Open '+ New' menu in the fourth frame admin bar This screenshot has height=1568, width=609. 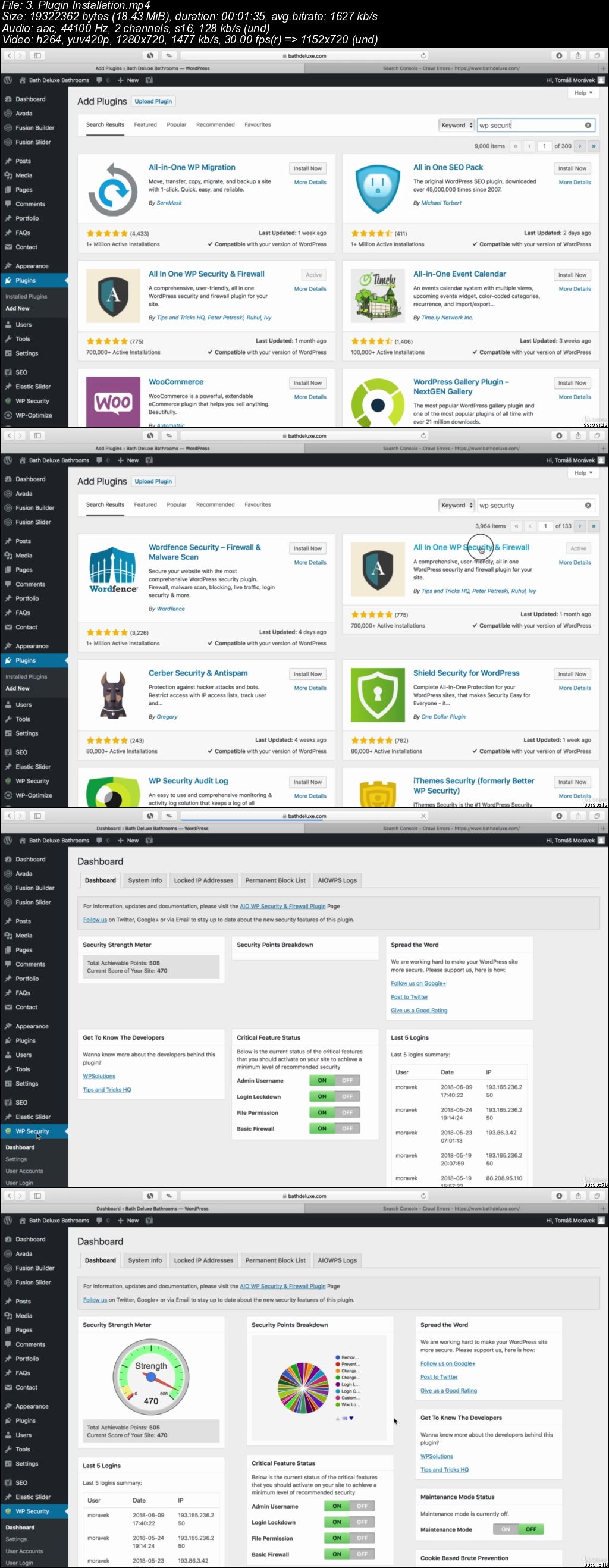[x=128, y=1221]
